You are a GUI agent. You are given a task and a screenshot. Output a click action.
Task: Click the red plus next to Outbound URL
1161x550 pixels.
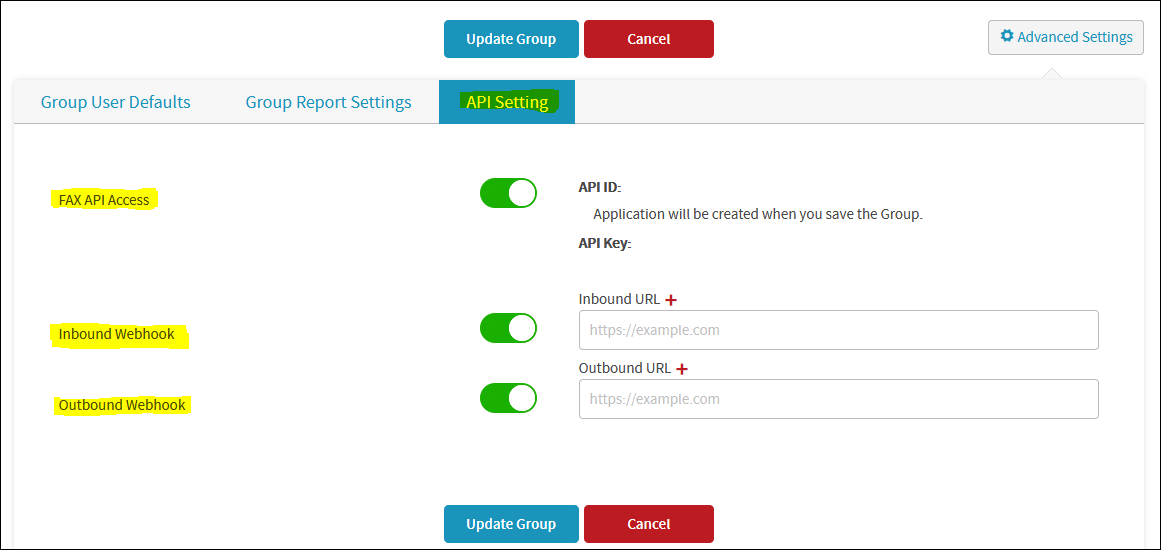(x=682, y=368)
